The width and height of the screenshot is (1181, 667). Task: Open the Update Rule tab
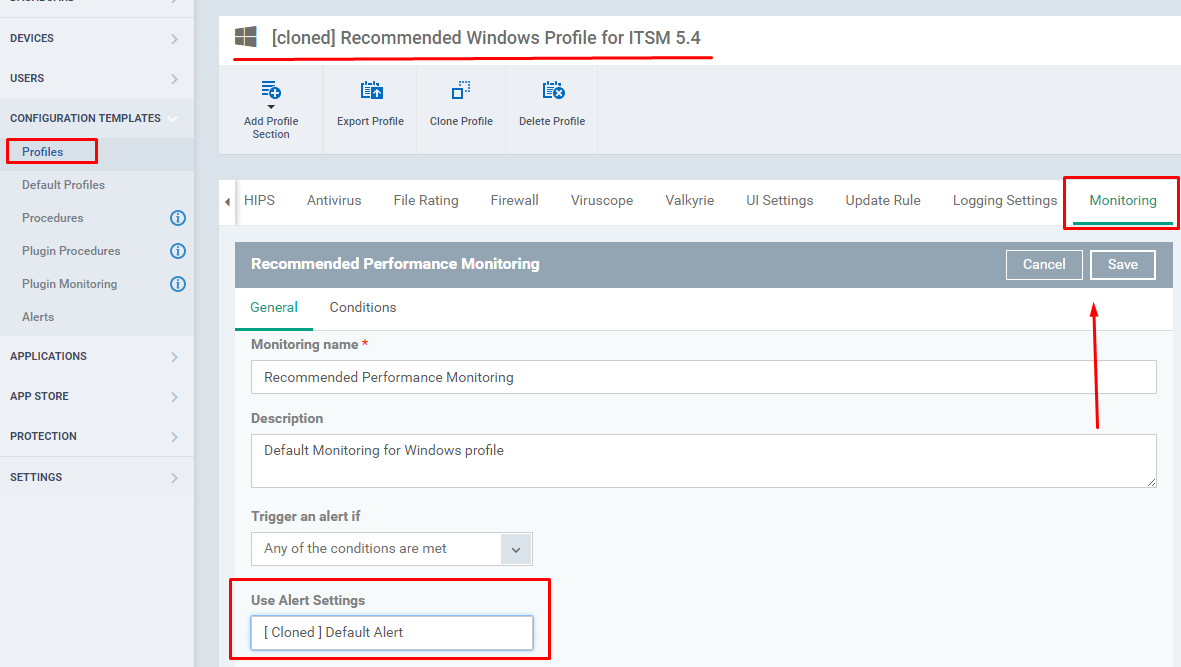tap(883, 200)
